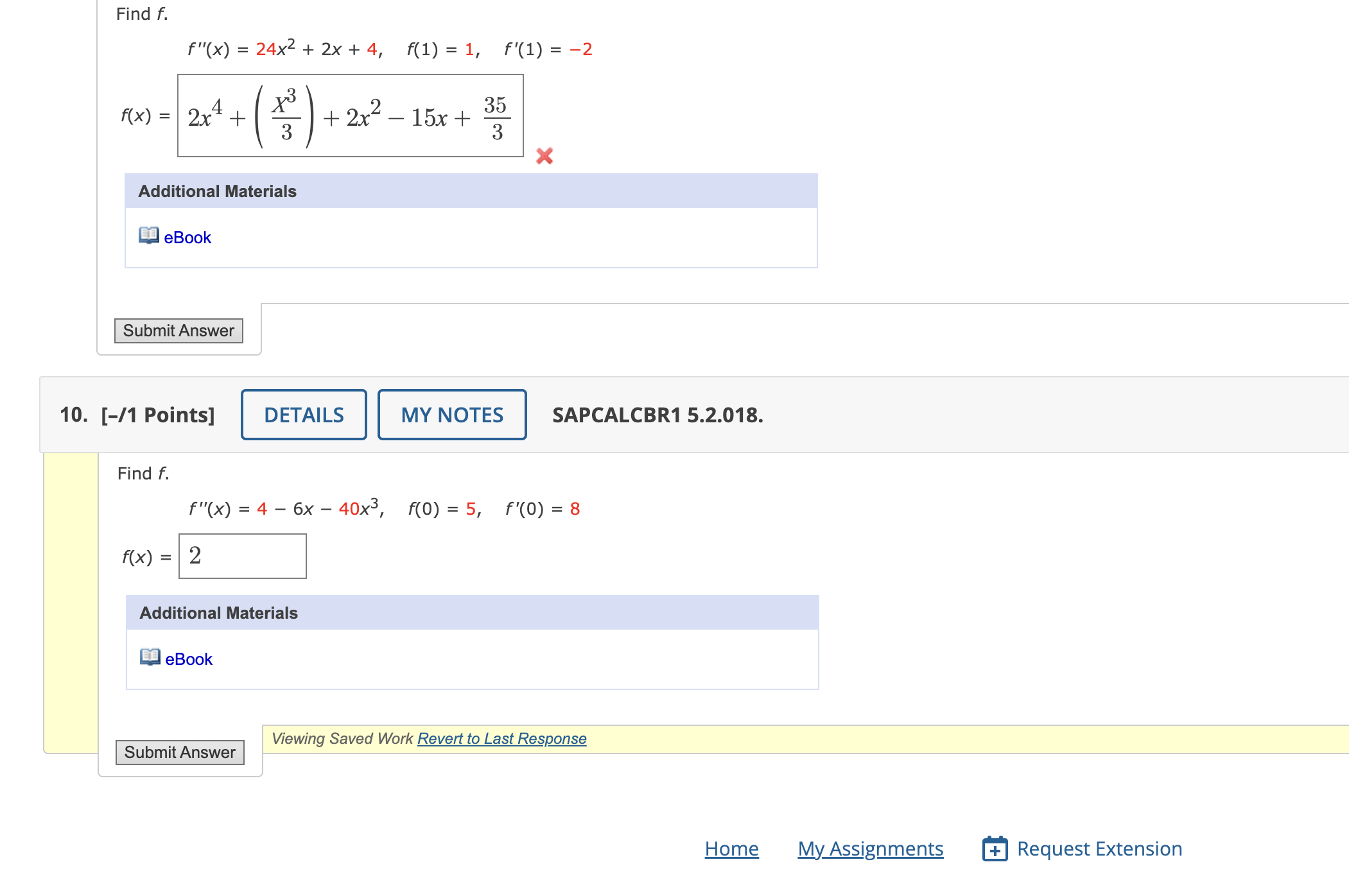Screen dimensions: 1349x896
Task: Submit Answer for the question 9 problem
Action: click(178, 331)
